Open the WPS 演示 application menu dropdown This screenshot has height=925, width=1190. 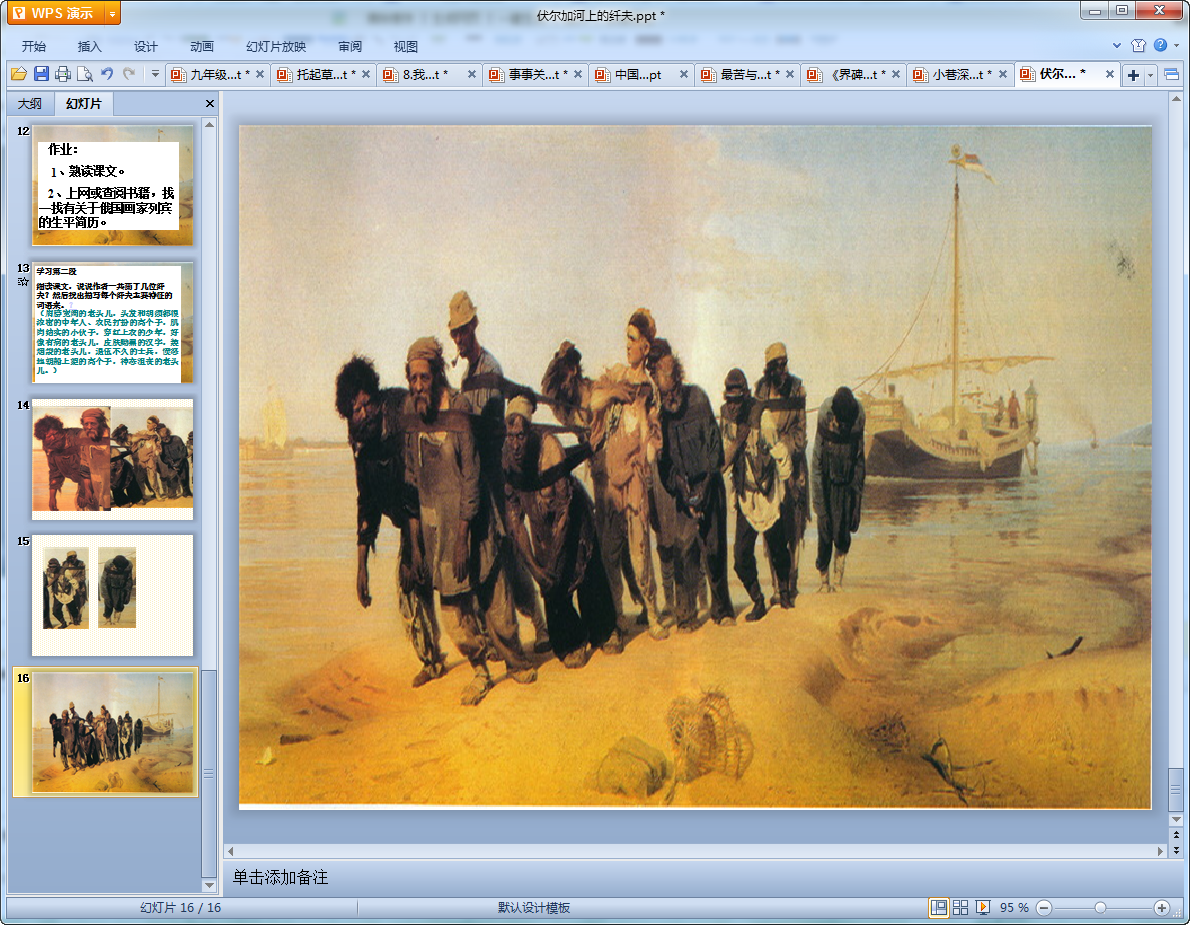112,14
